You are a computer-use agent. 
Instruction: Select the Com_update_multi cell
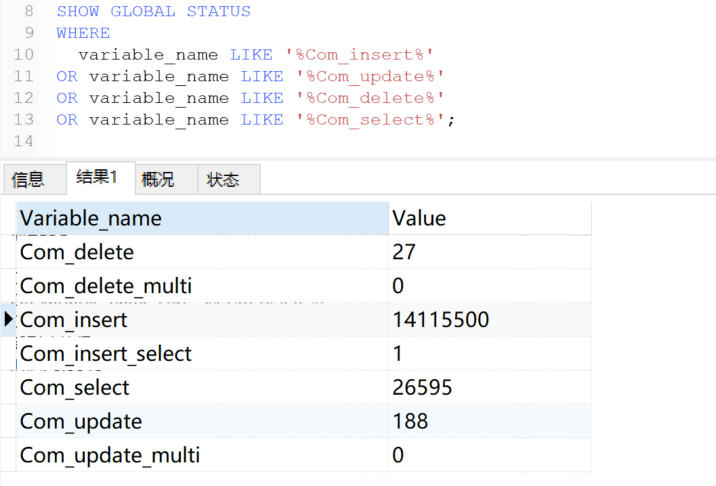[202, 455]
